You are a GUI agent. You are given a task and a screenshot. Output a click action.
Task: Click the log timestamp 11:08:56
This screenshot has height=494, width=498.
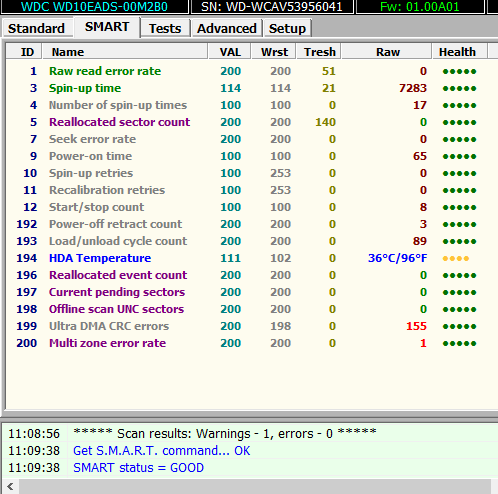point(34,434)
